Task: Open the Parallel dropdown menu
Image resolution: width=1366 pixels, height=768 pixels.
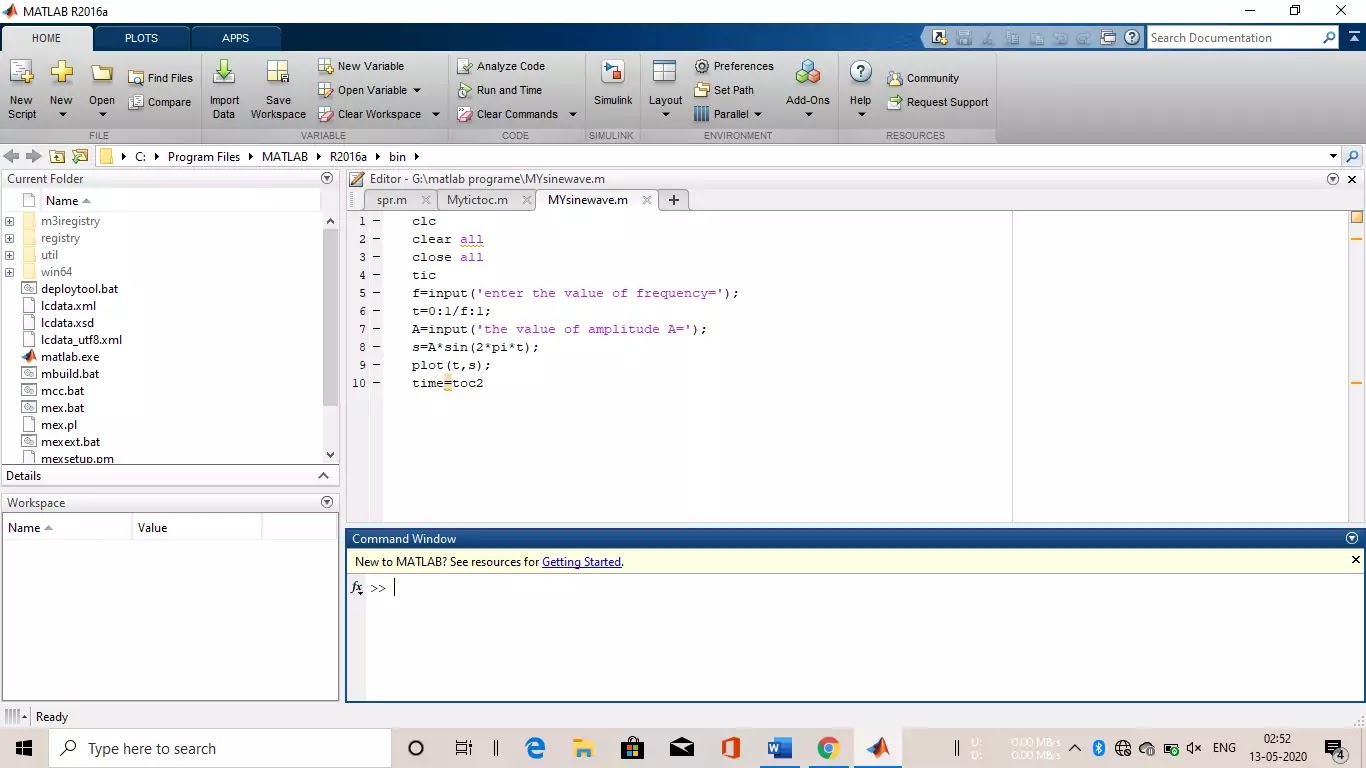Action: [731, 114]
